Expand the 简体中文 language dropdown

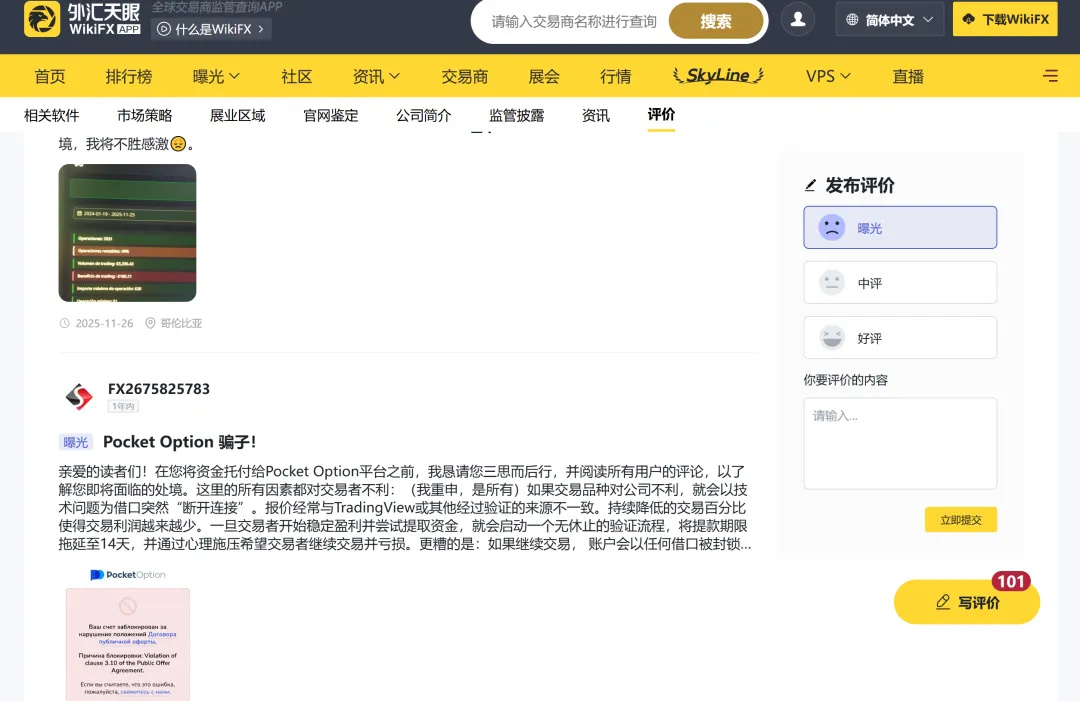(889, 19)
